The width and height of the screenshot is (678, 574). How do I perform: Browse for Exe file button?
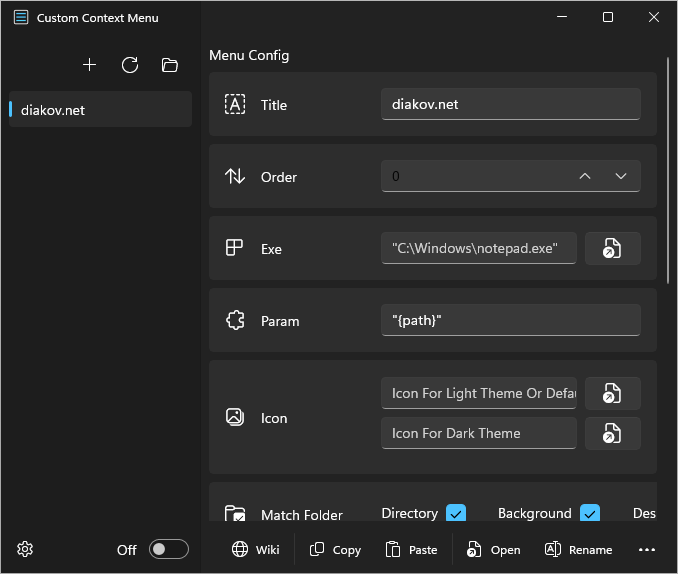(x=612, y=249)
